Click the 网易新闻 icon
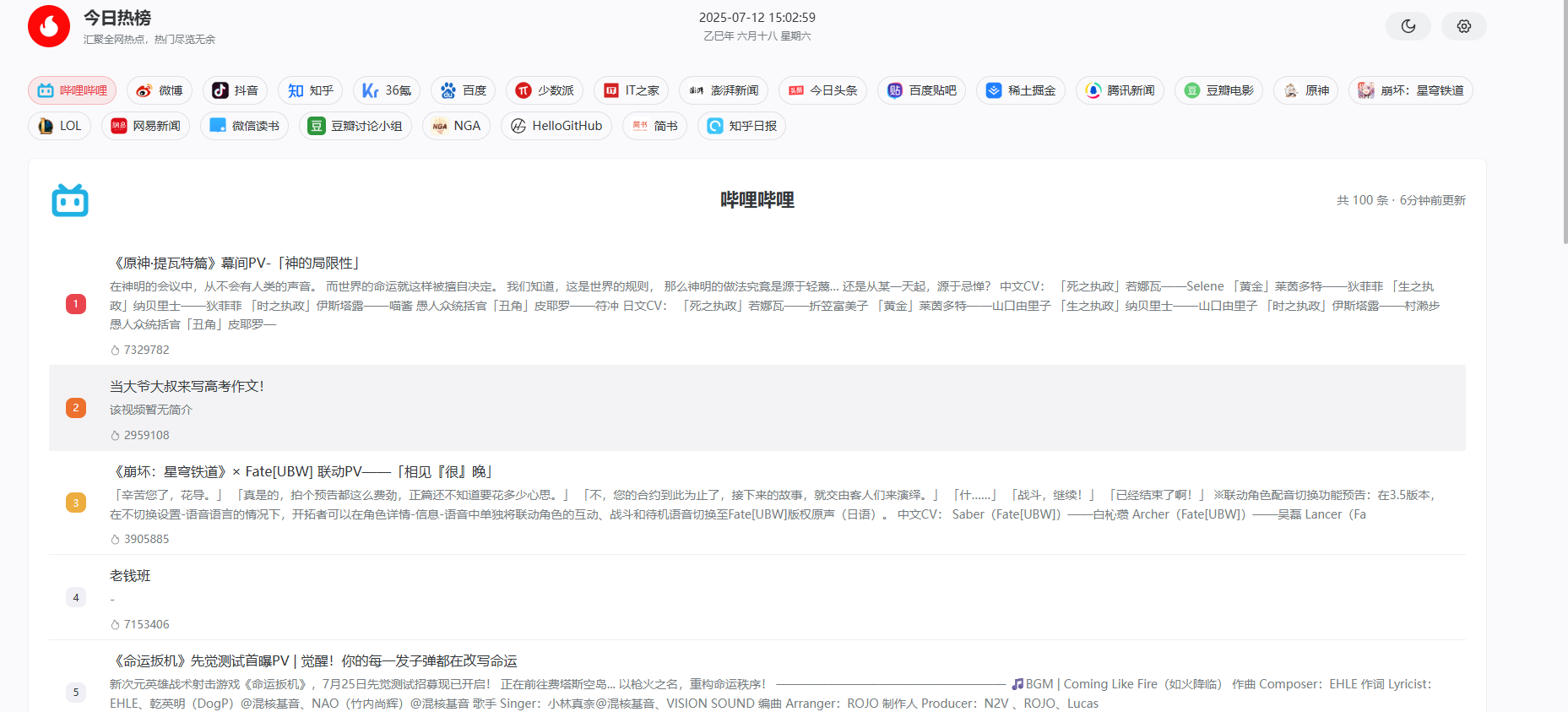 tap(119, 126)
